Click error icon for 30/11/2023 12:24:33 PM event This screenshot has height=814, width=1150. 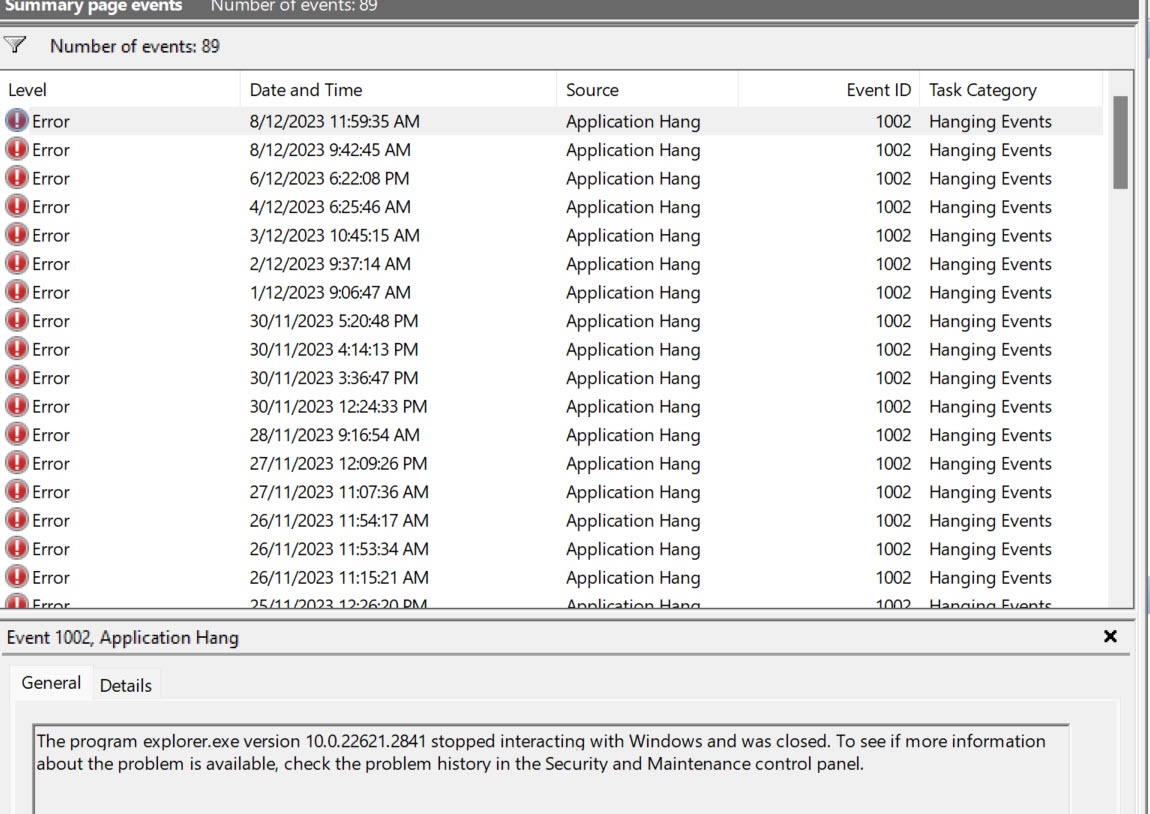pos(16,406)
